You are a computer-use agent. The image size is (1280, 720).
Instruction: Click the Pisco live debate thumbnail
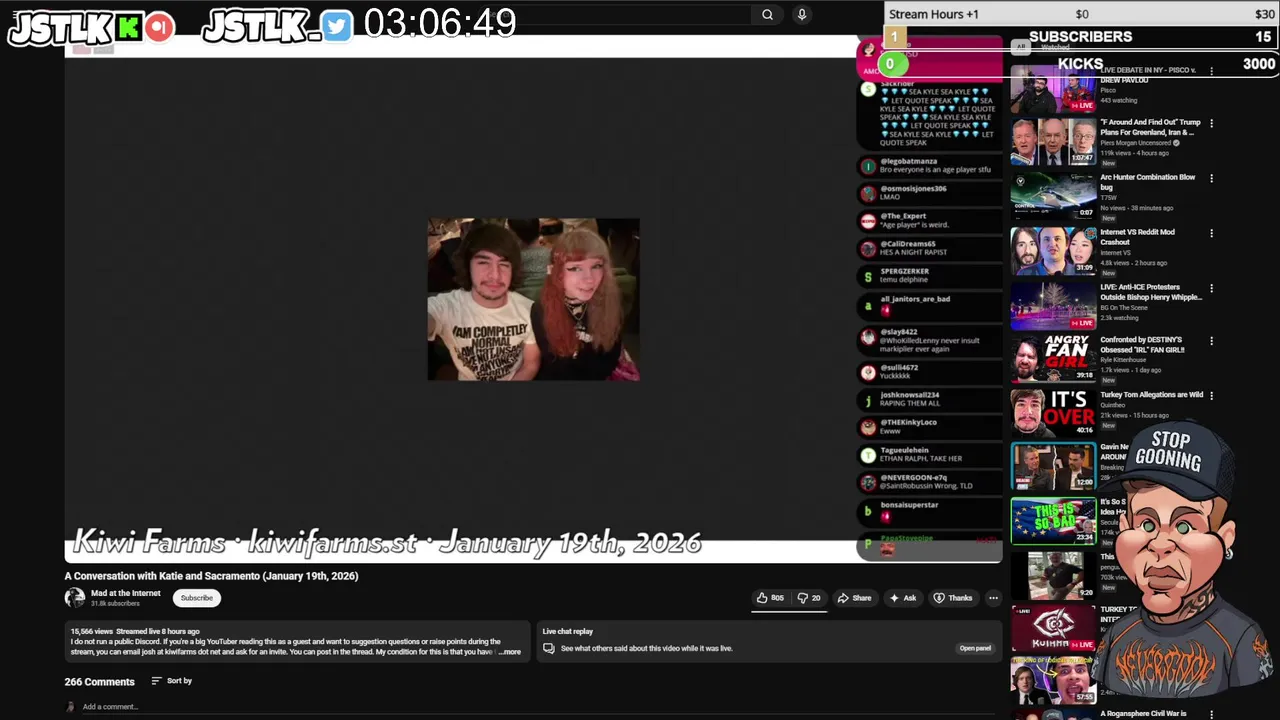pos(1053,88)
